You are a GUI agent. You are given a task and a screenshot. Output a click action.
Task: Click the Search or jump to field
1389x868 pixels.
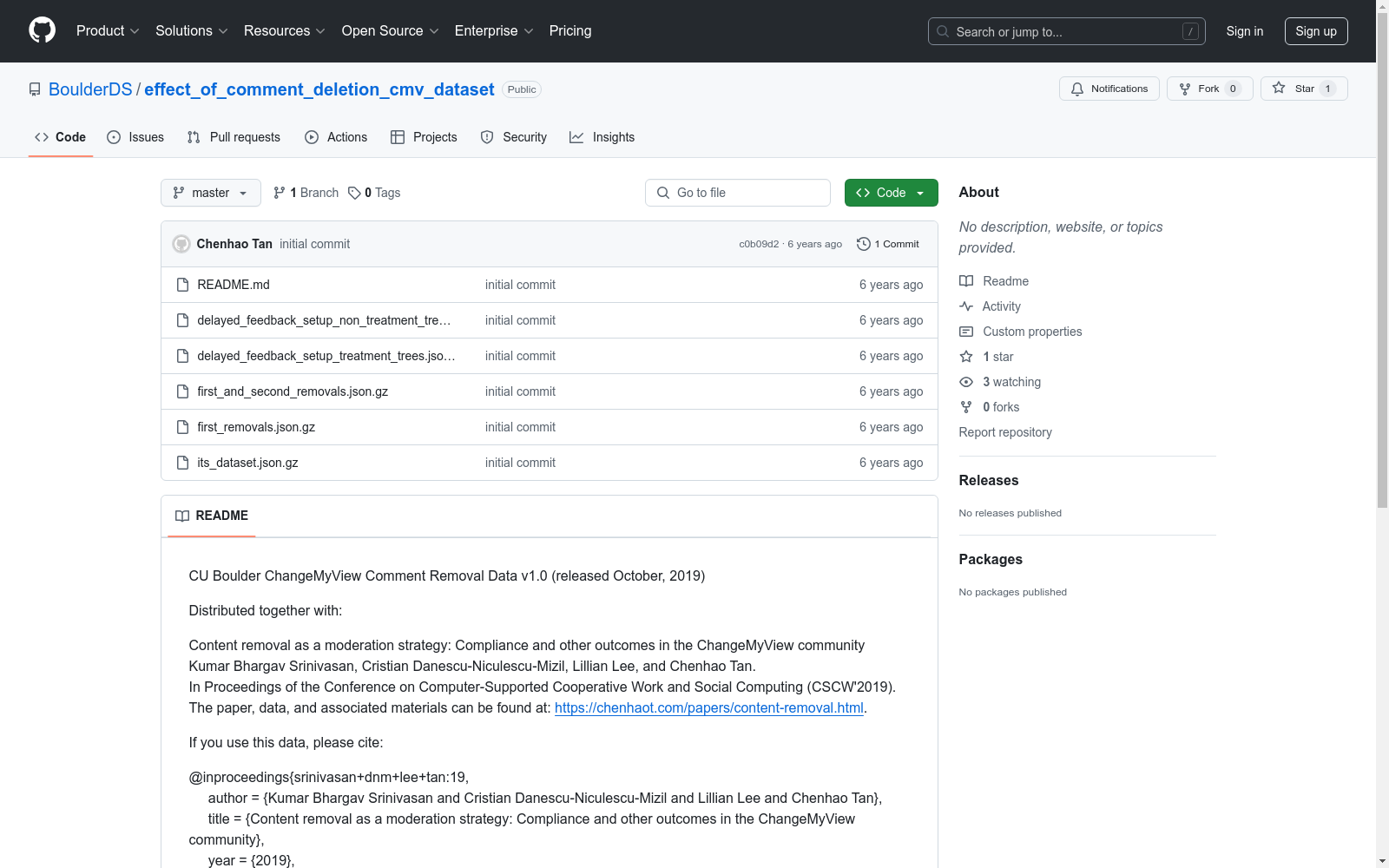[x=1067, y=31]
